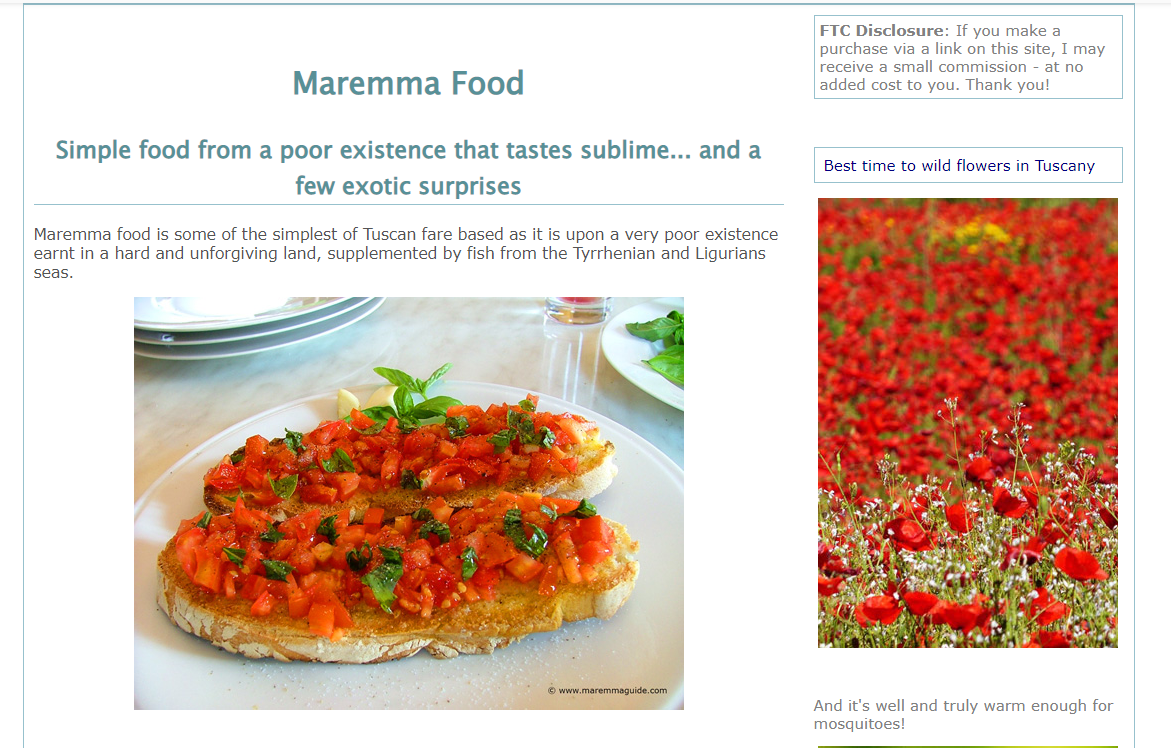Click the horizontal rule under the subheading
Image resolution: width=1171 pixels, height=748 pixels.
(408, 204)
